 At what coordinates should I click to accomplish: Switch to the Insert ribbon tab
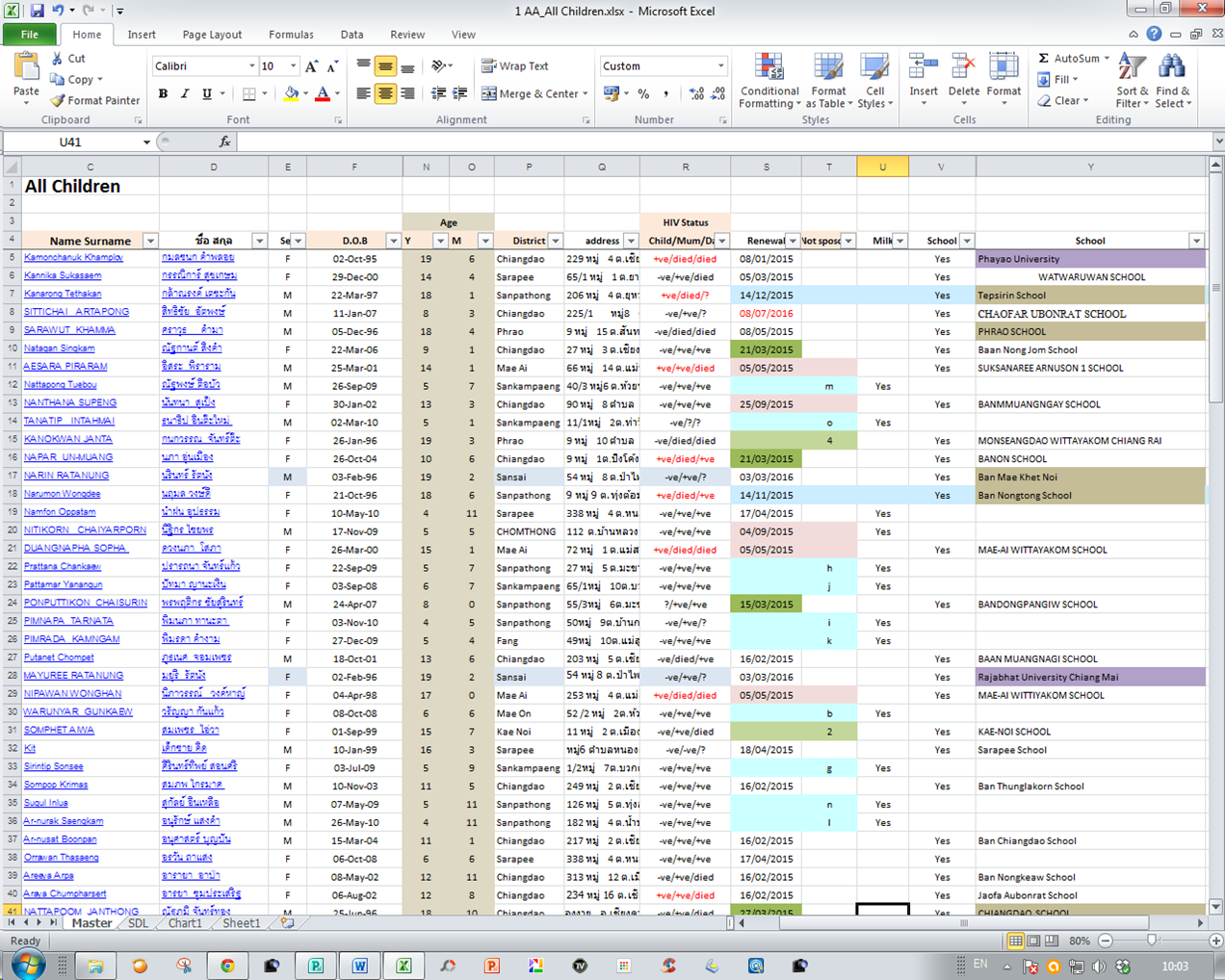[142, 35]
